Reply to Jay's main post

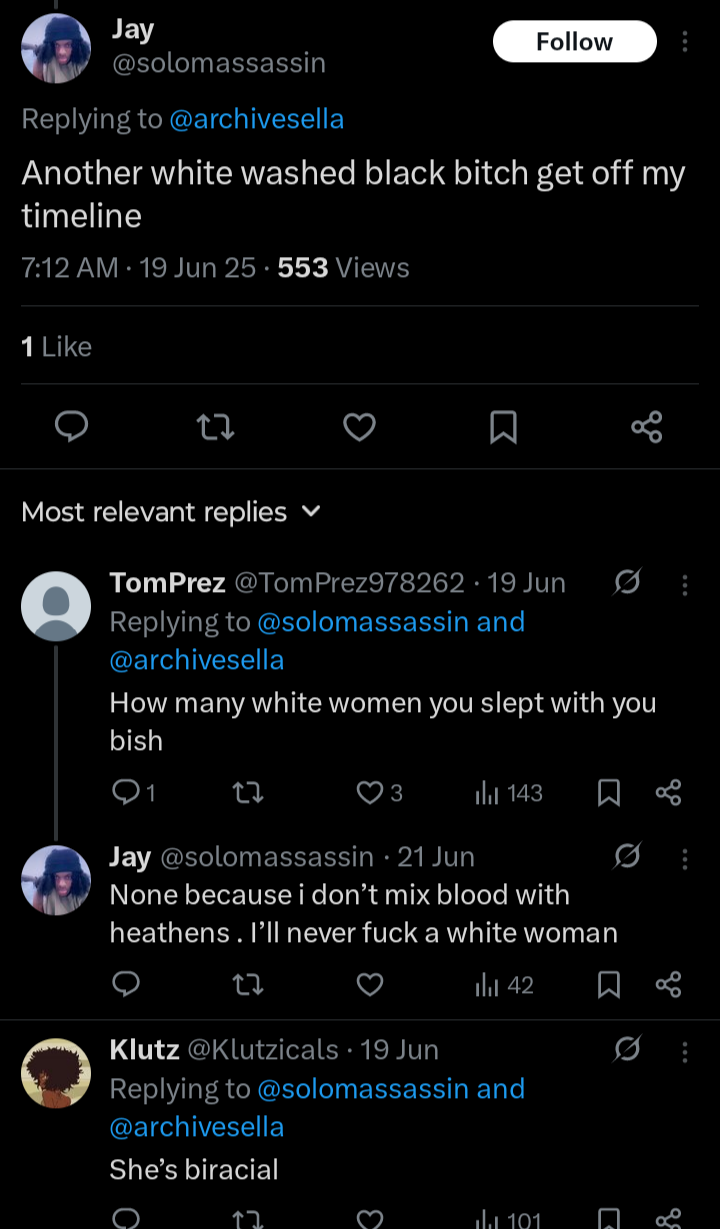[70, 428]
